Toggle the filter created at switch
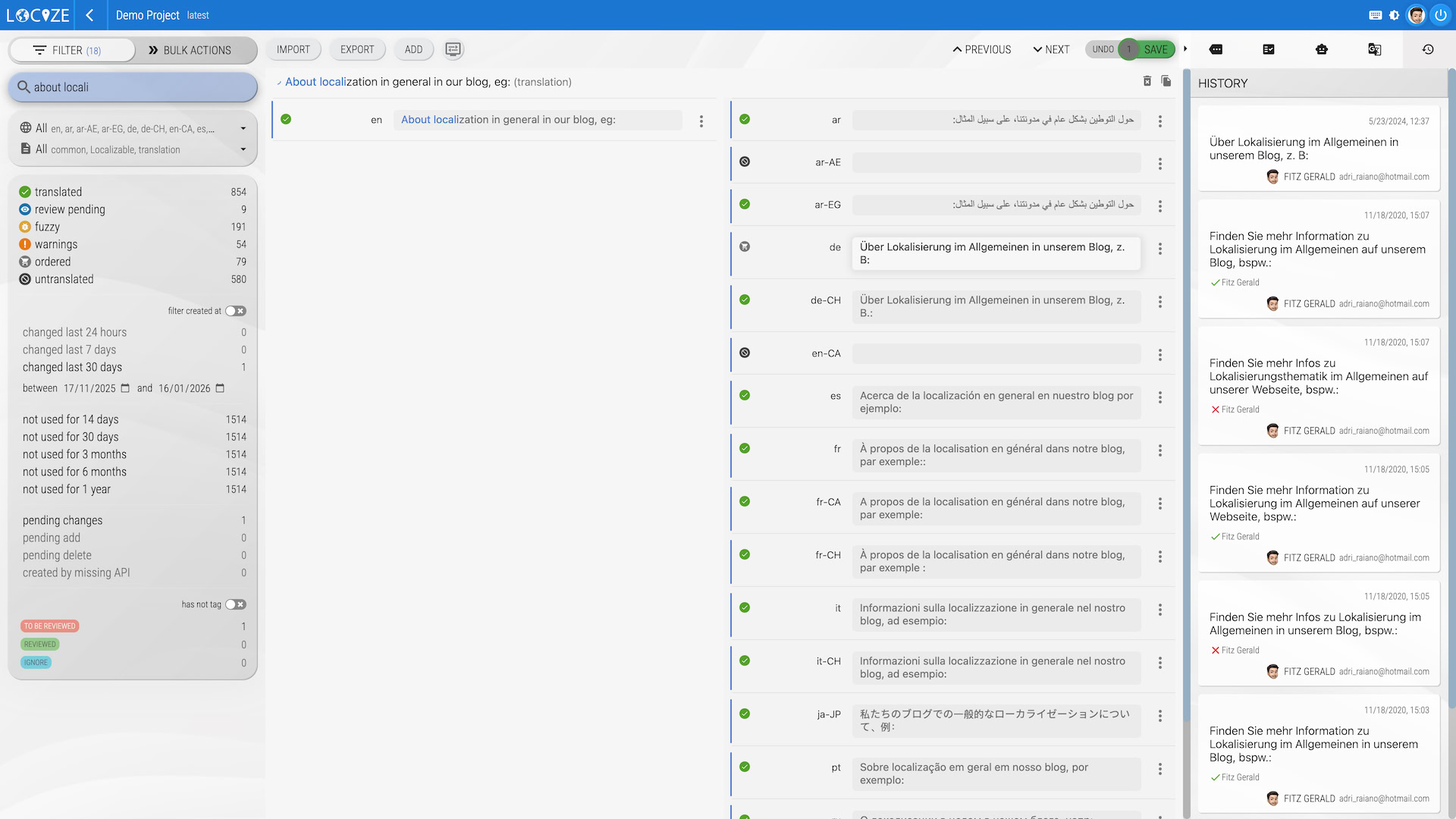The height and width of the screenshot is (819, 1456). point(235,311)
